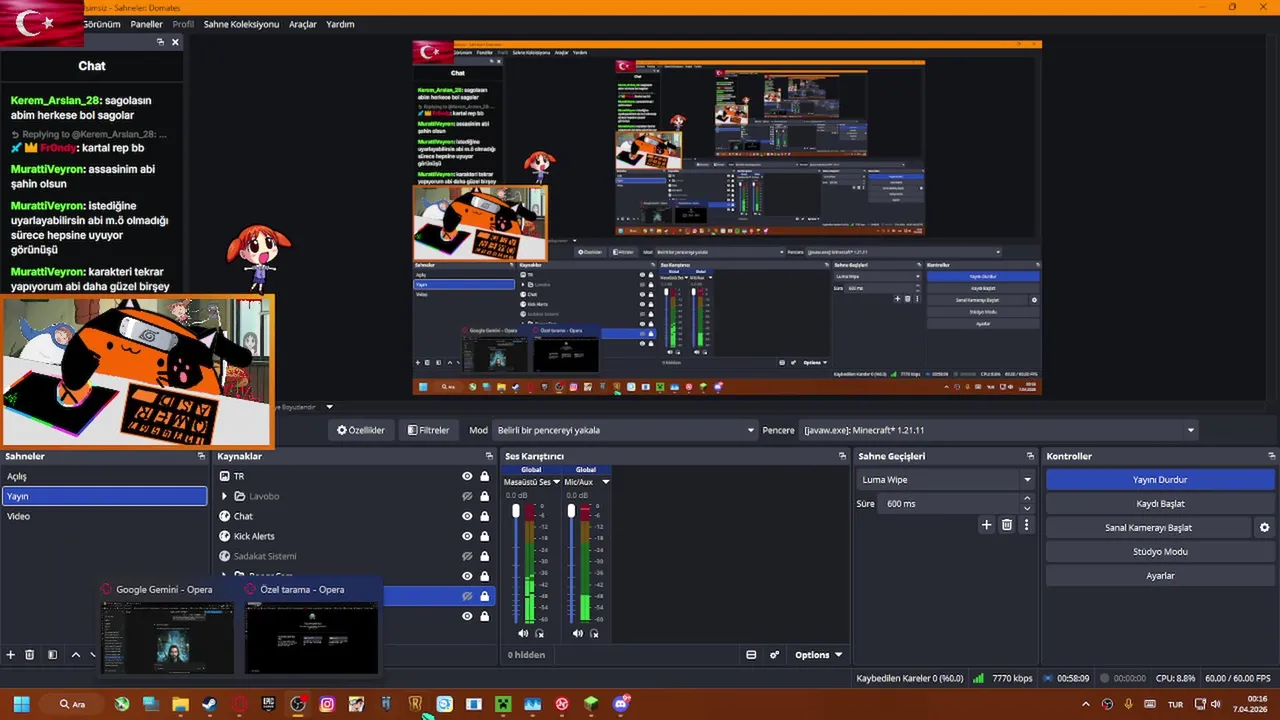Expand preview scaling dropdown below preview
1280x720 pixels.
pyautogui.click(x=329, y=407)
